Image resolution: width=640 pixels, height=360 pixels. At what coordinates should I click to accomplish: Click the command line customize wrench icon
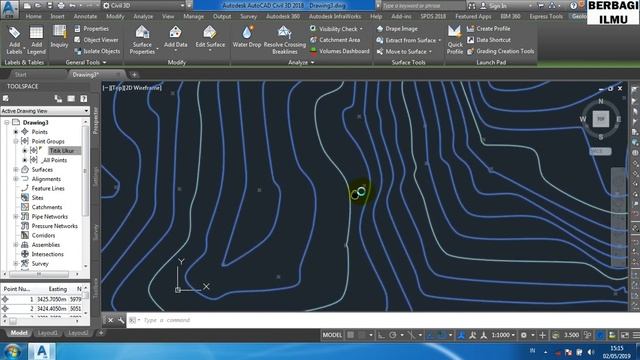coord(121,320)
